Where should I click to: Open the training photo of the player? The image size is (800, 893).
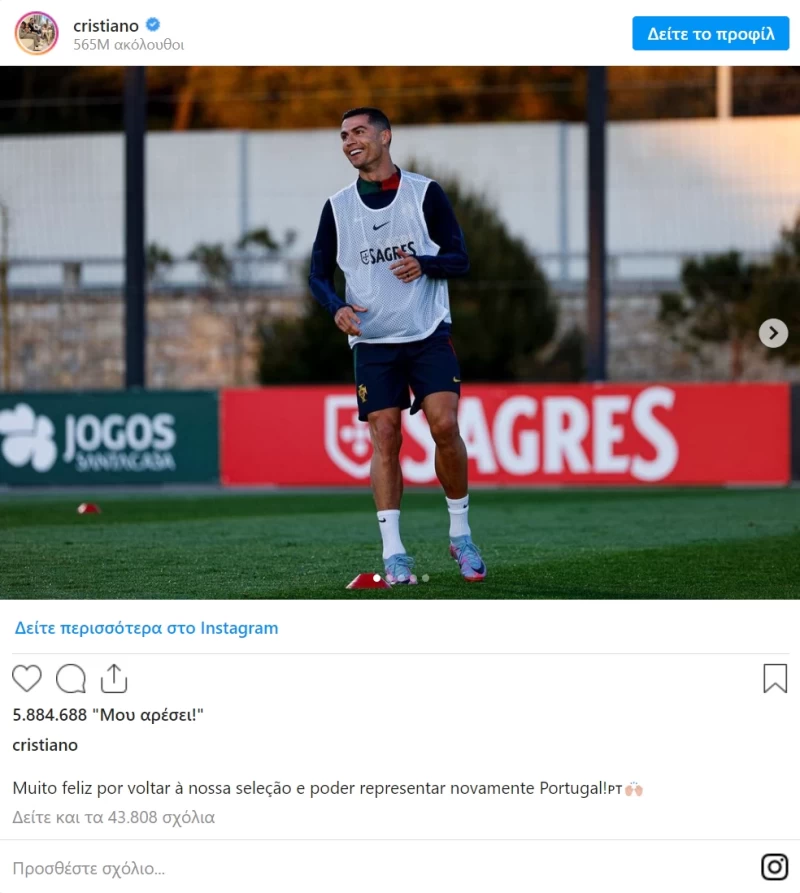coord(400,333)
